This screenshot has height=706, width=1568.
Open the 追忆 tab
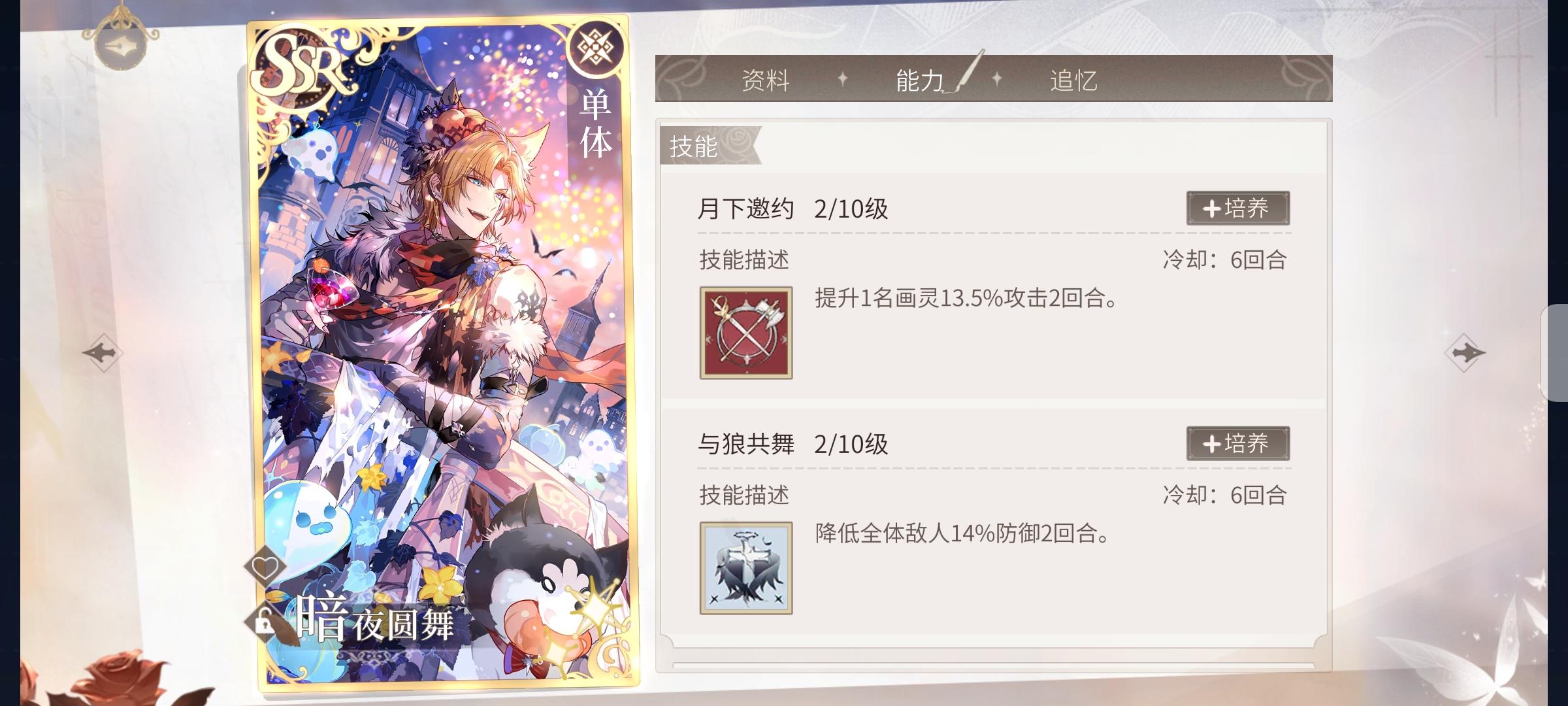1073,80
